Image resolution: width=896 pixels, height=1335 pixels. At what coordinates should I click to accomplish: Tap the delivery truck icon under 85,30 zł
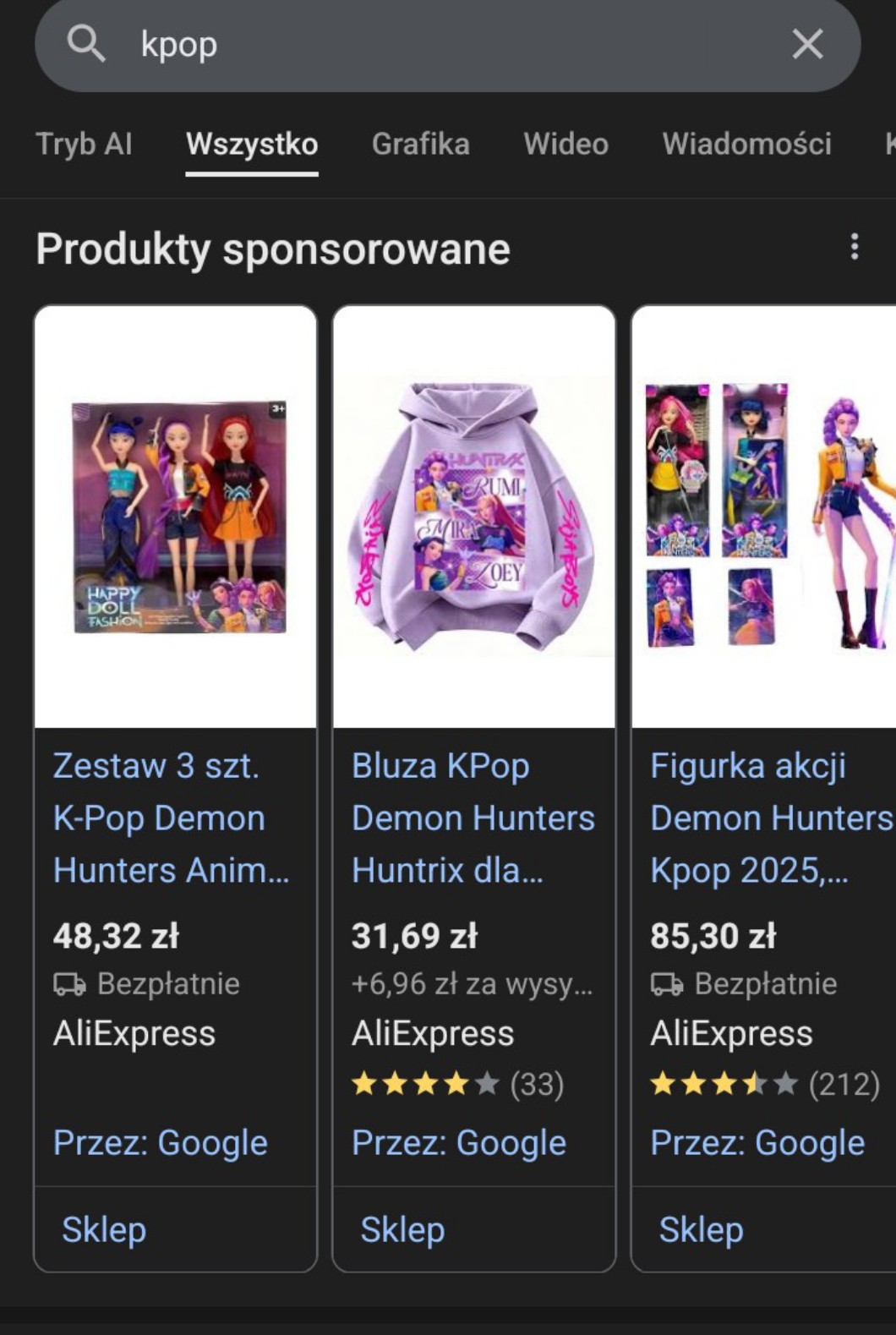click(x=667, y=984)
